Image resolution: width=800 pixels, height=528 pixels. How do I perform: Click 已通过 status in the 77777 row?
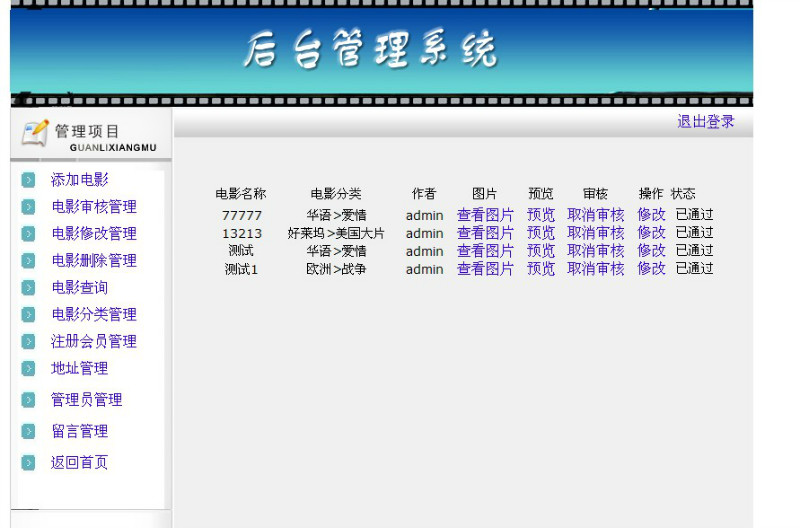pyautogui.click(x=694, y=215)
